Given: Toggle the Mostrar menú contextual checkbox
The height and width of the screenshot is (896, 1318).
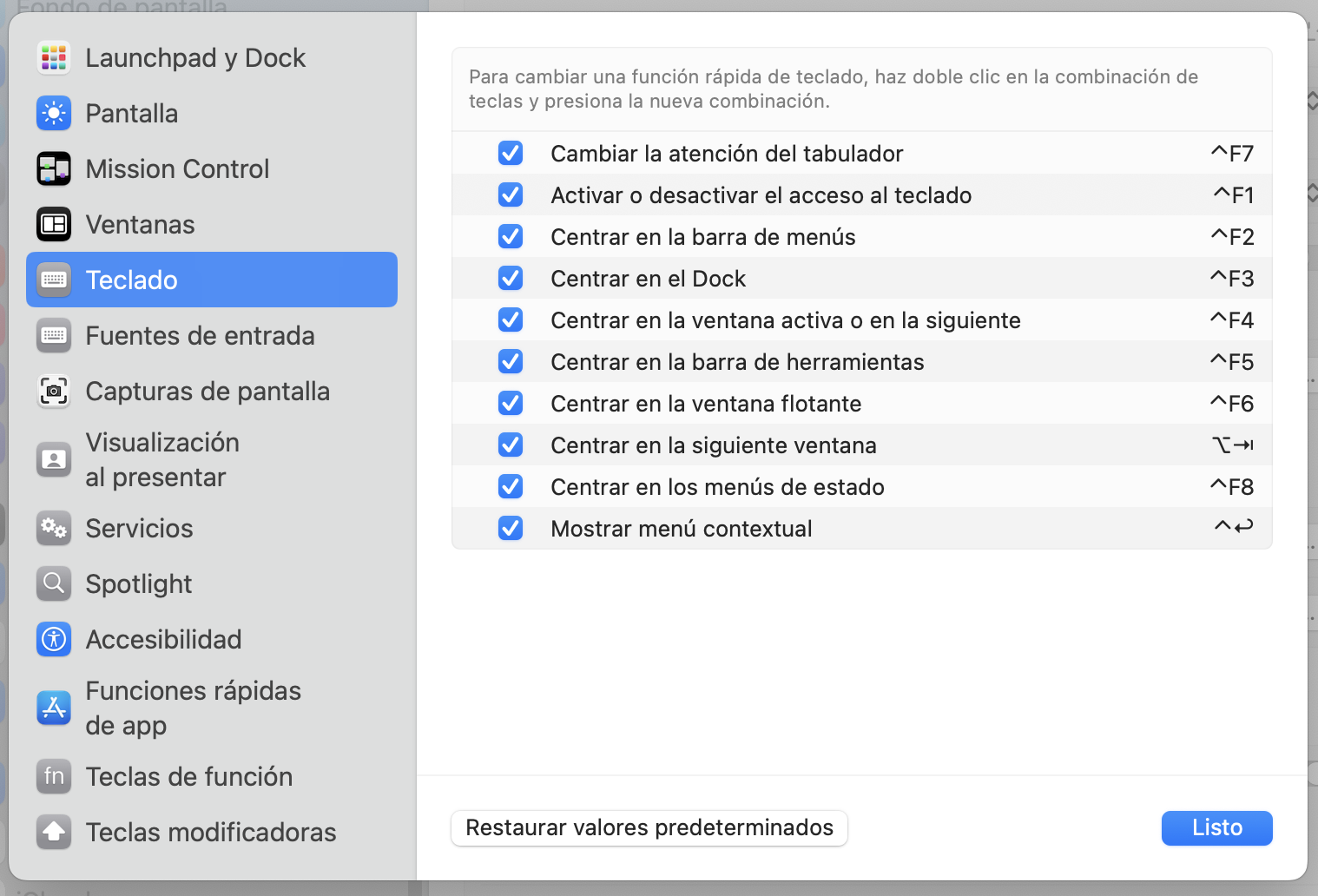Looking at the screenshot, I should coord(511,529).
